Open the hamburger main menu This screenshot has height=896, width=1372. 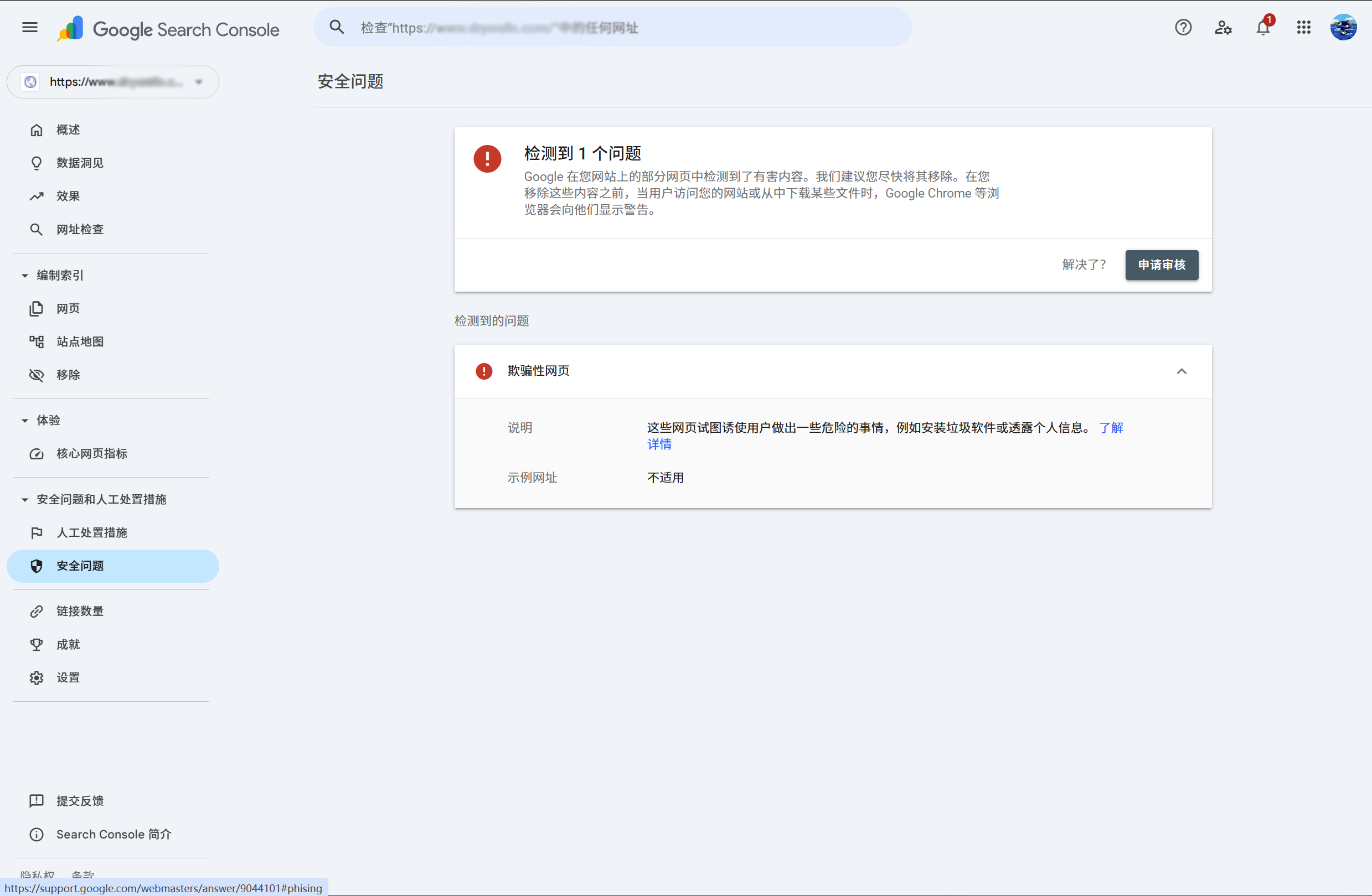coord(30,27)
